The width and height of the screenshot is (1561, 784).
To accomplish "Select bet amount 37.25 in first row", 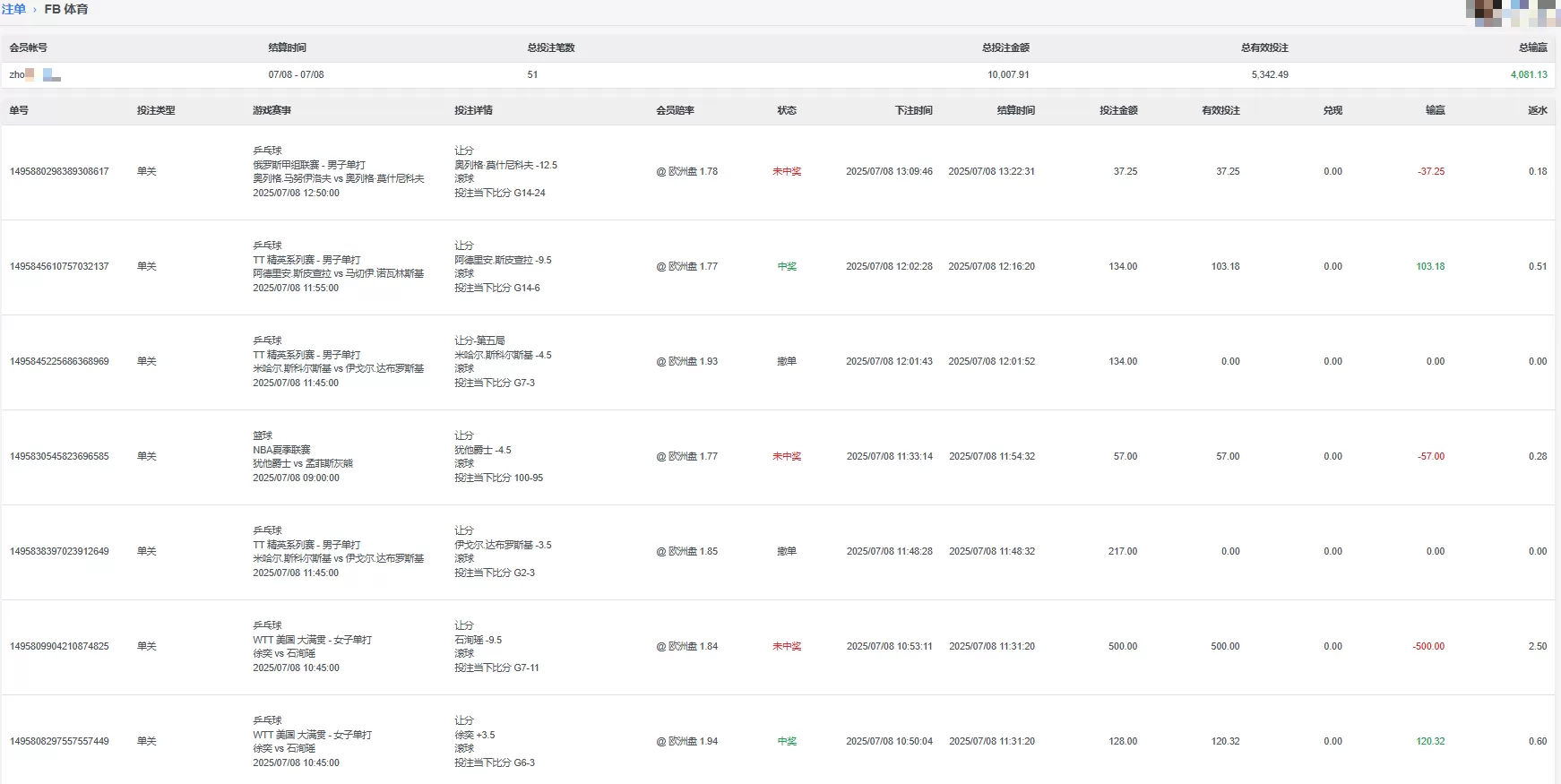I will pos(1125,171).
